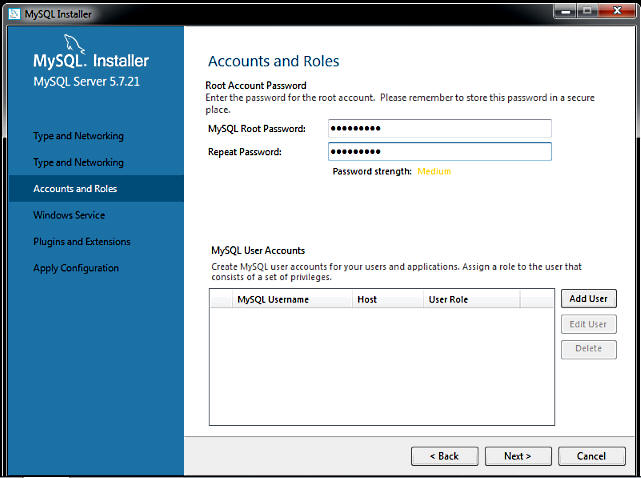Open the Accounts and Roles step
The height and width of the screenshot is (478, 641).
[x=96, y=189]
